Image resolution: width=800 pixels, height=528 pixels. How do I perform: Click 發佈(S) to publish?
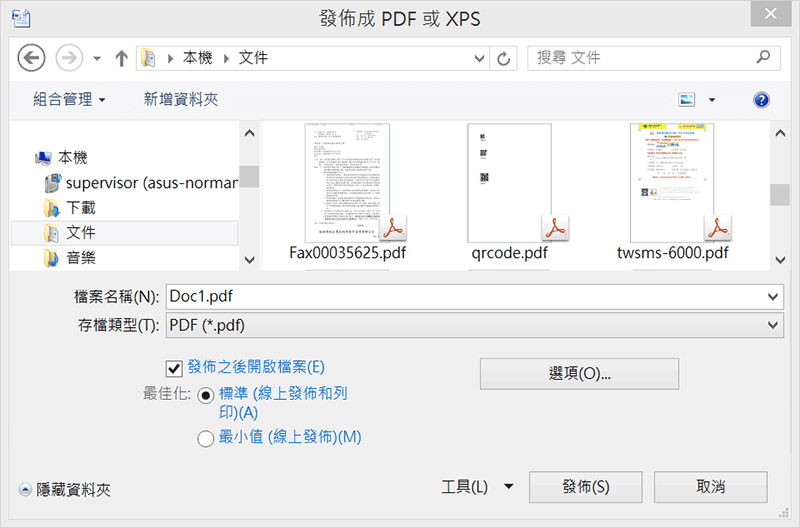586,487
